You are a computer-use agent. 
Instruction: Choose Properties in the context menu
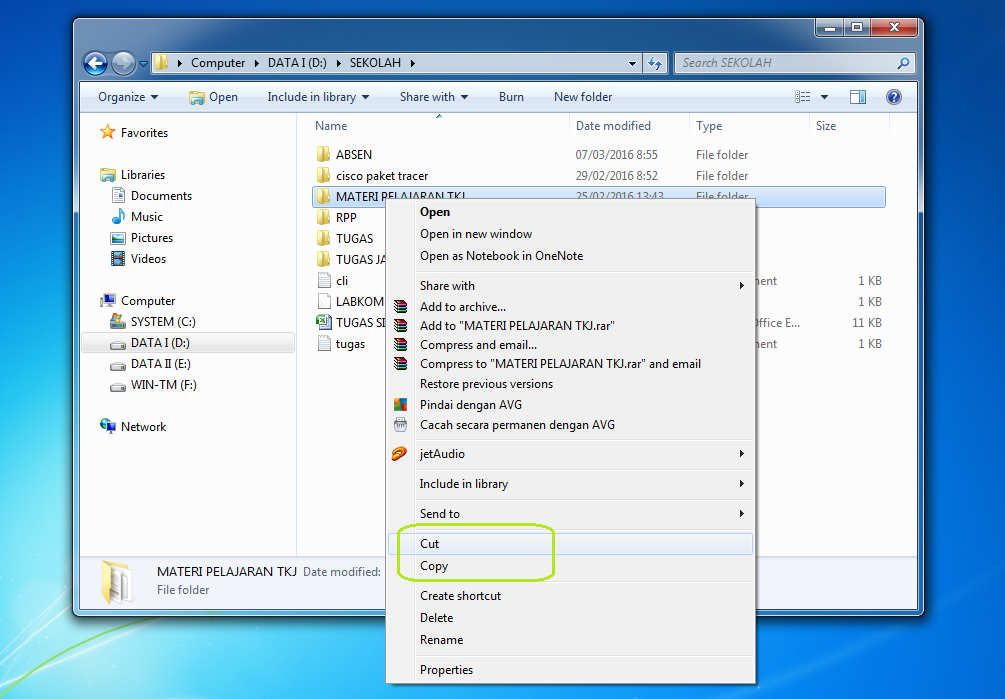point(570,670)
